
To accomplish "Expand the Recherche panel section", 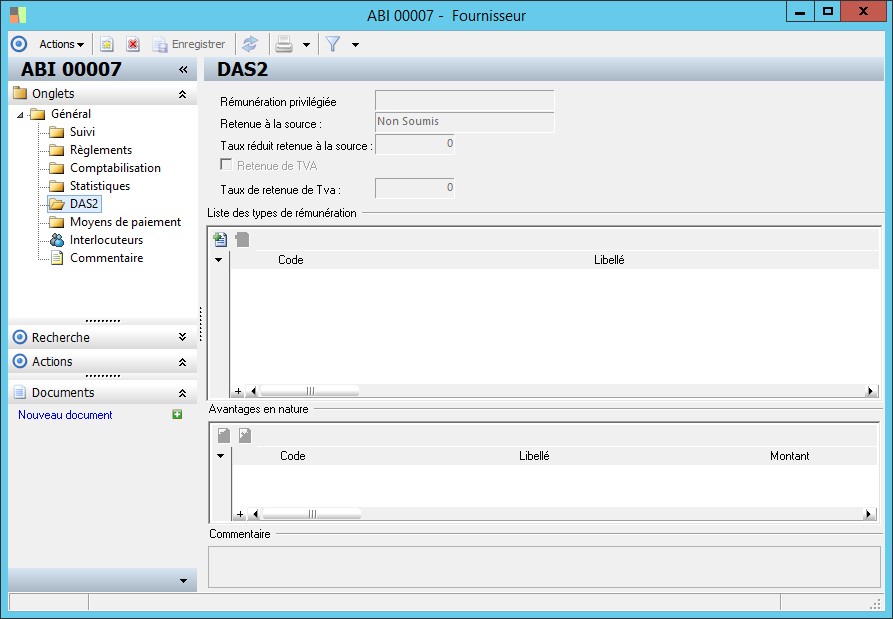I will tap(181, 338).
